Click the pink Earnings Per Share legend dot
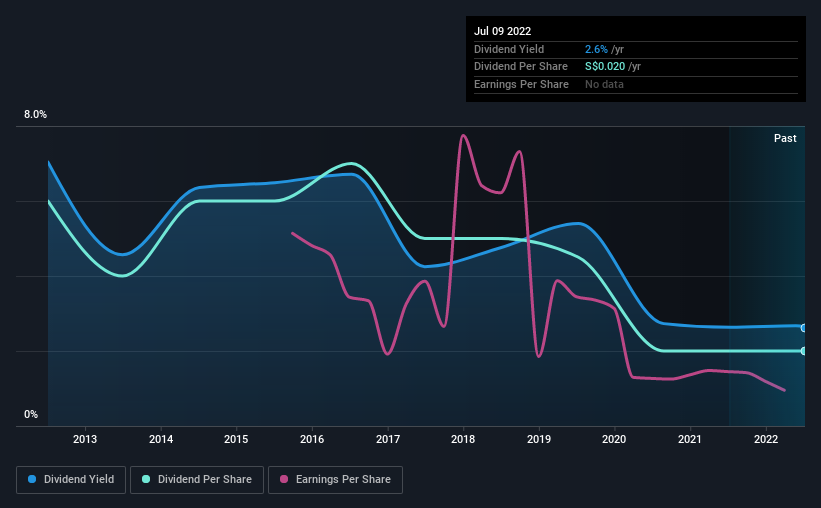This screenshot has width=821, height=508. tap(284, 479)
